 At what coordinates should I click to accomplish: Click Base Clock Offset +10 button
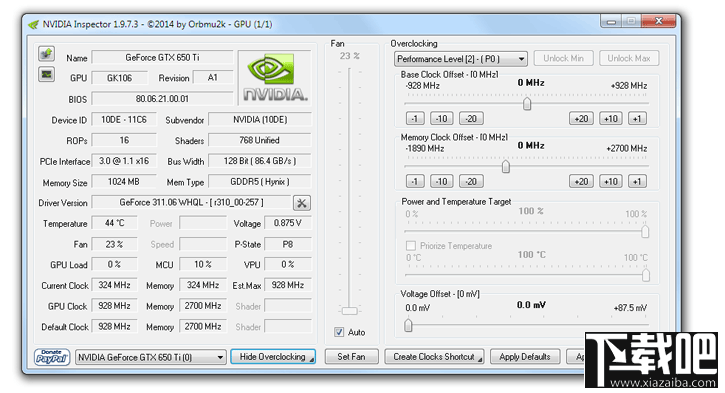611,118
